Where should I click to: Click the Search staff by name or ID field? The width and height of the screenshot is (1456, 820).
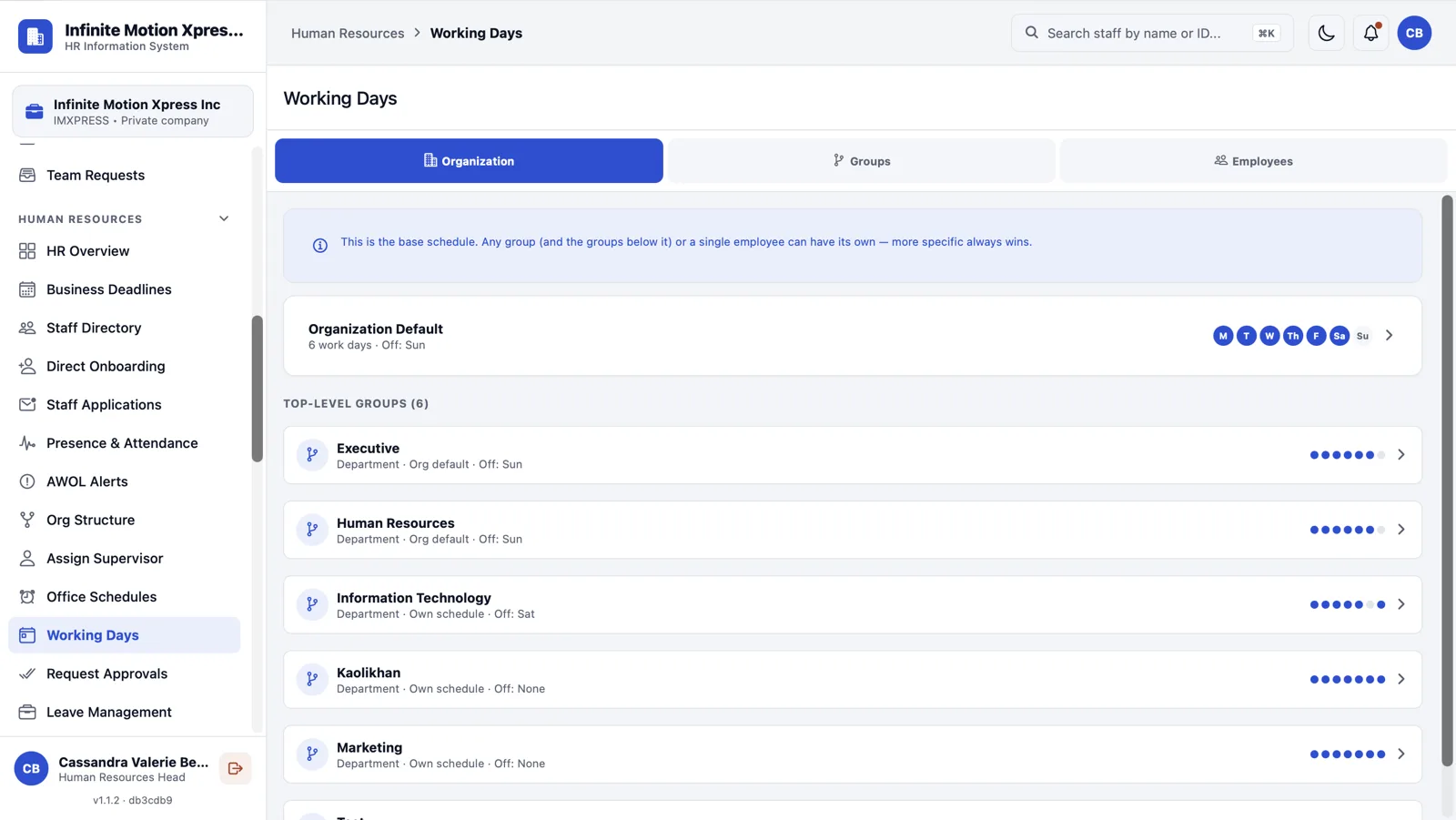[x=1152, y=33]
